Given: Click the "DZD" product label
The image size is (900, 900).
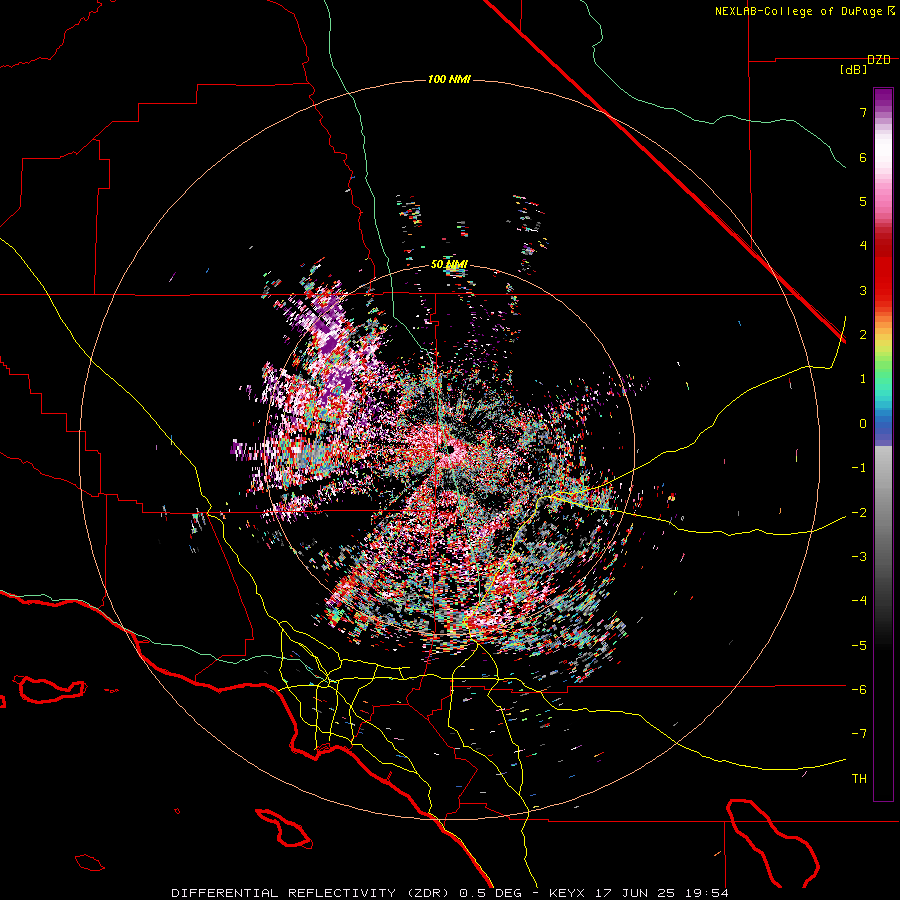Looking at the screenshot, I should [x=879, y=60].
